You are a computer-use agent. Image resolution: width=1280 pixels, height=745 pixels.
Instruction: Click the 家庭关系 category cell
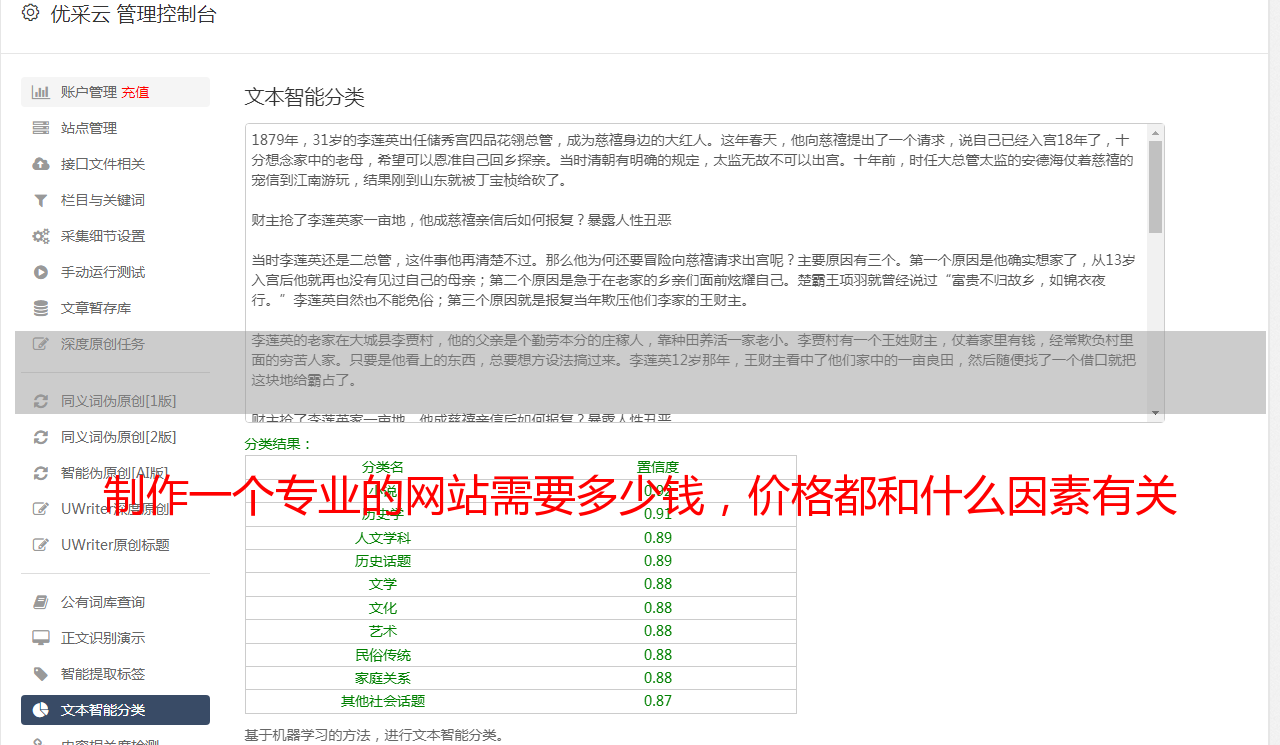(383, 678)
